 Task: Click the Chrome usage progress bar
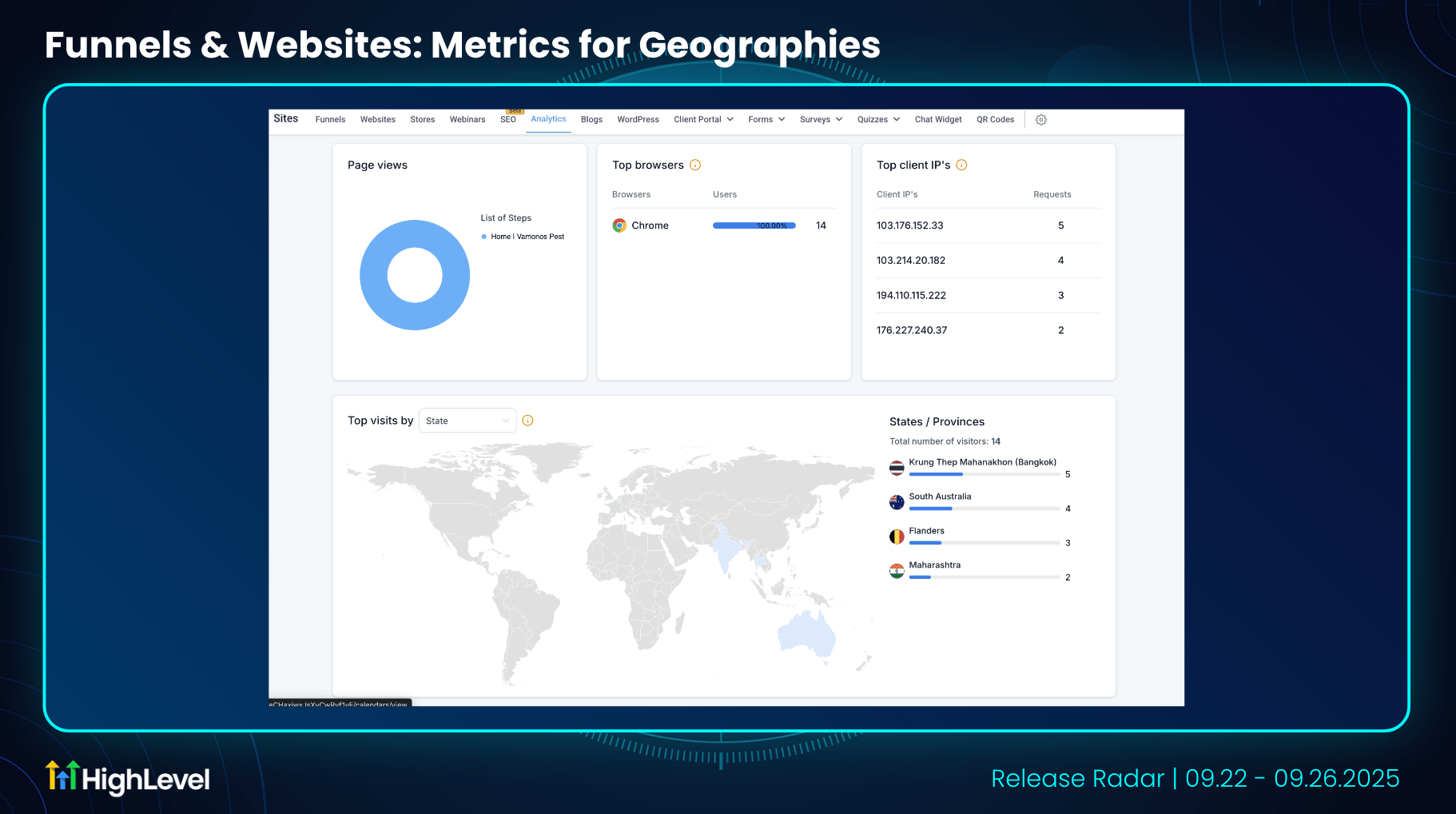tap(754, 225)
